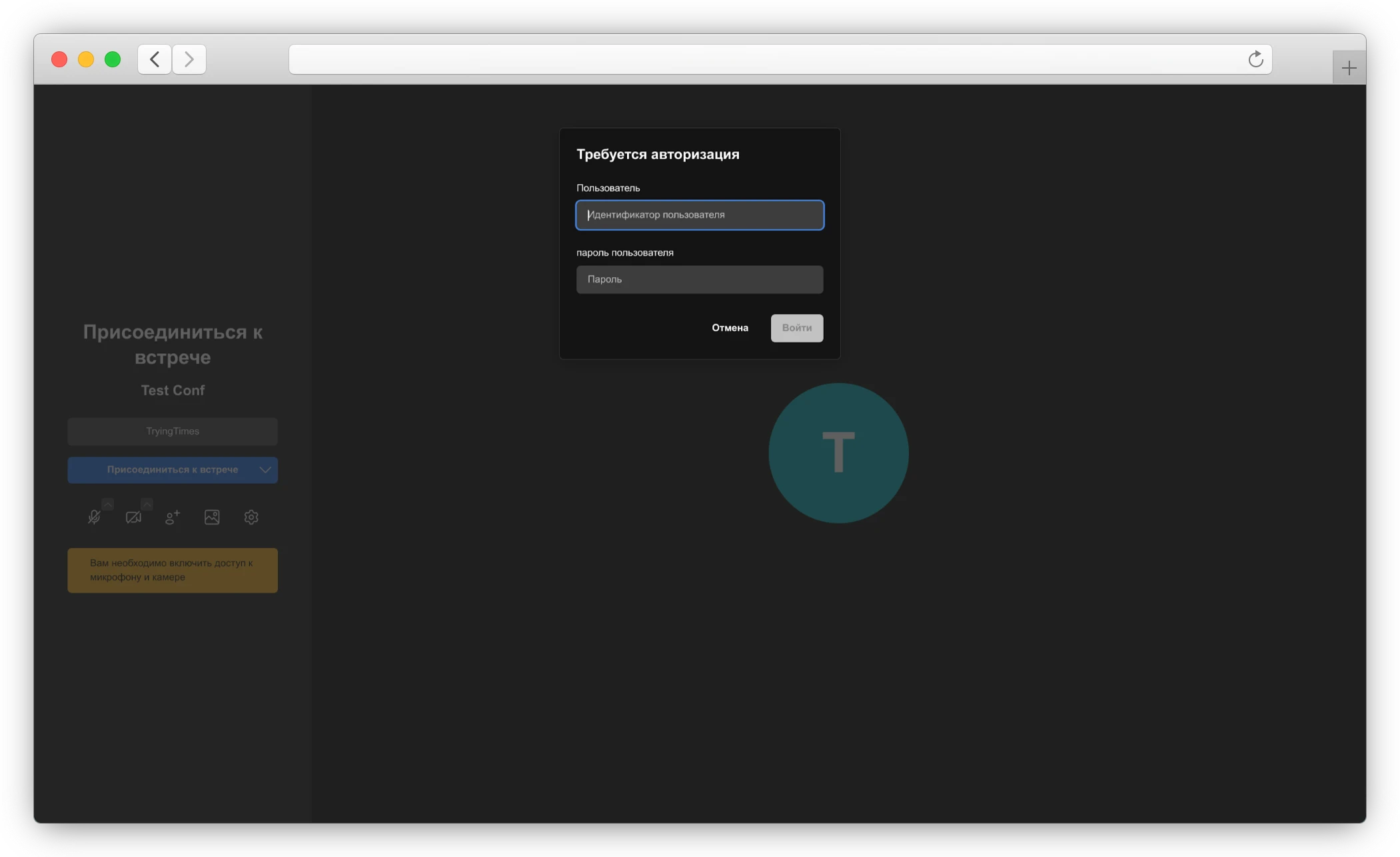Click the TryingTimes name field
The width and height of the screenshot is (1400, 857).
coord(173,431)
